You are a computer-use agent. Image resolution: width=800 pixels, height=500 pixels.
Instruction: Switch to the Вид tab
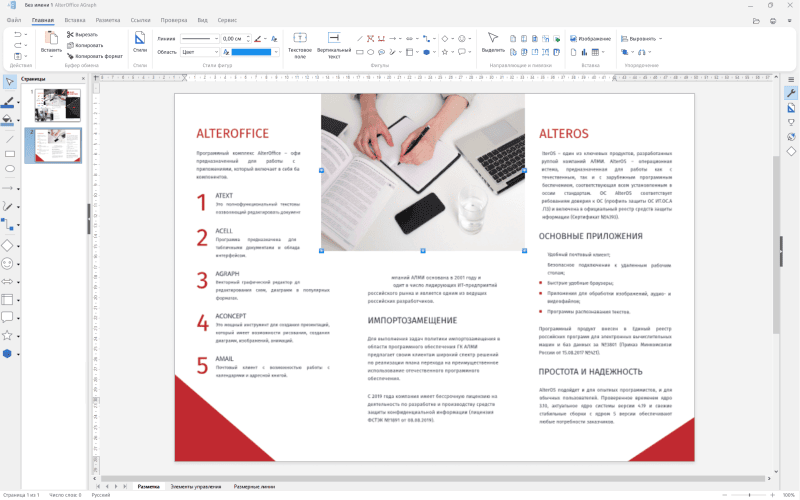[203, 20]
